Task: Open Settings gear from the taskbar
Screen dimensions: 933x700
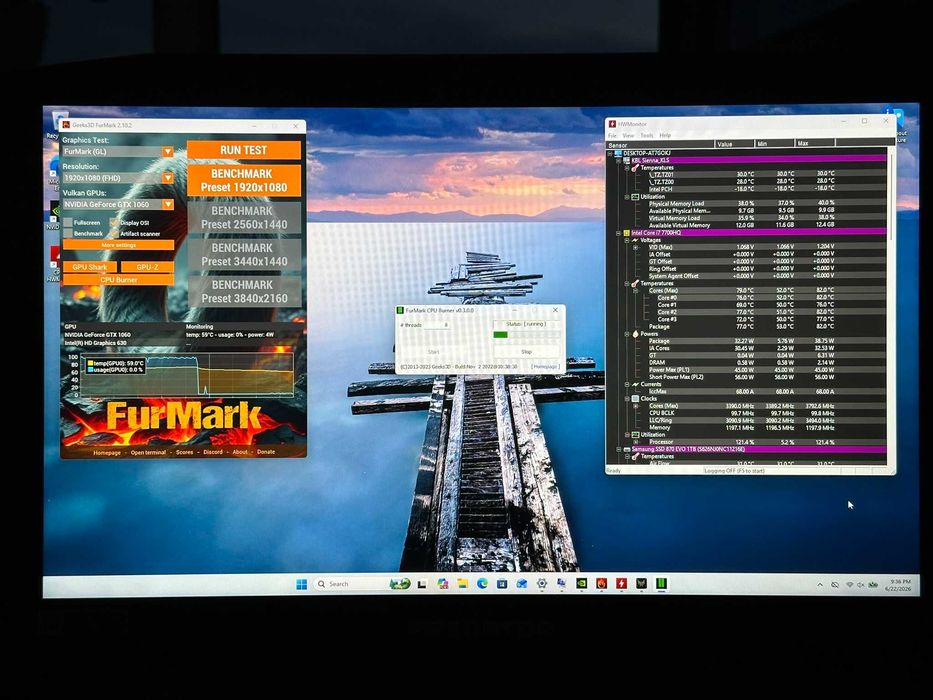Action: [x=541, y=584]
